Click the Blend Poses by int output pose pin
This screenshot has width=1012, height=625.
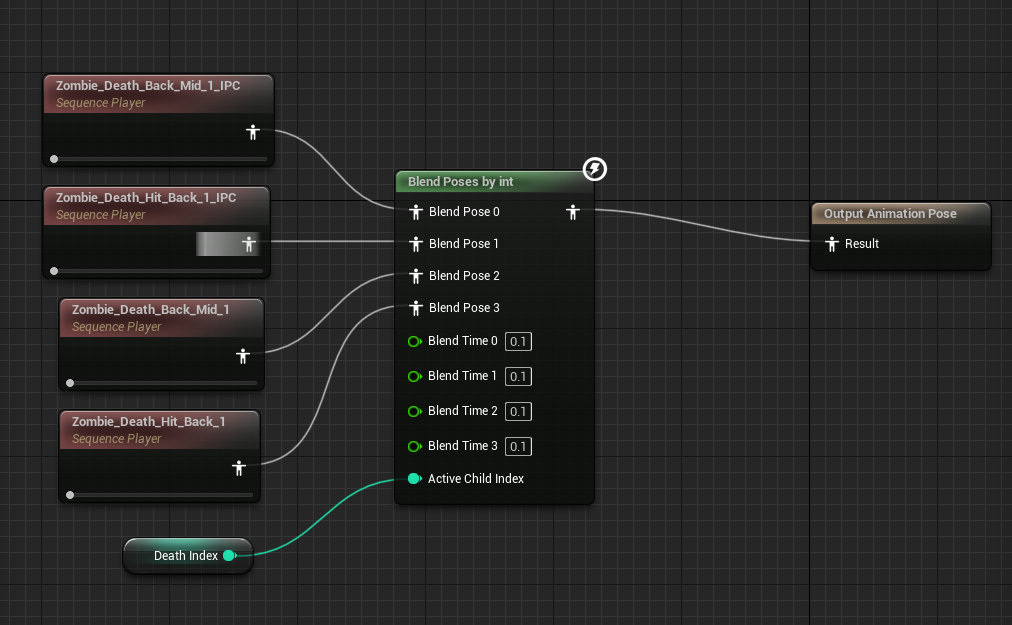(573, 212)
